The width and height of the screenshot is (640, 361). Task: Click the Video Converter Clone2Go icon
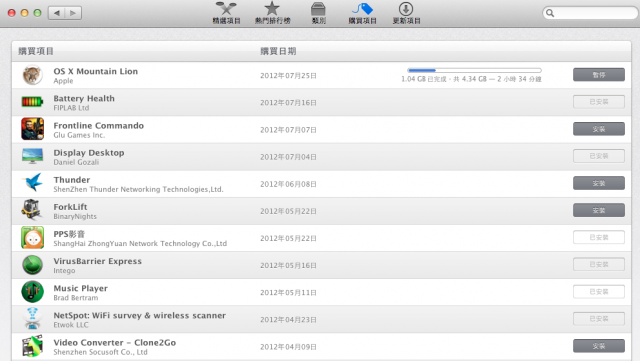[32, 346]
